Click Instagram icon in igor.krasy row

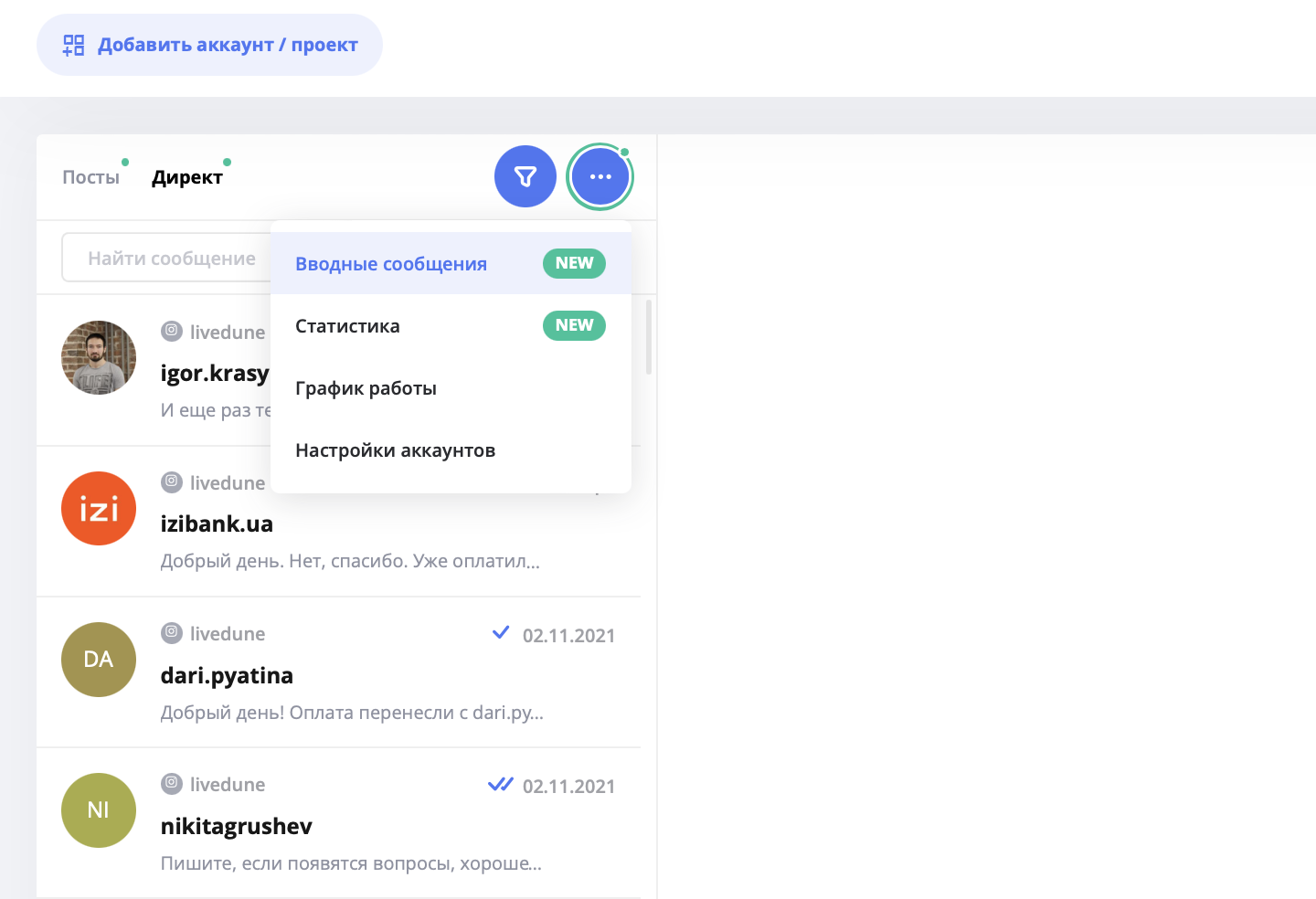172,331
